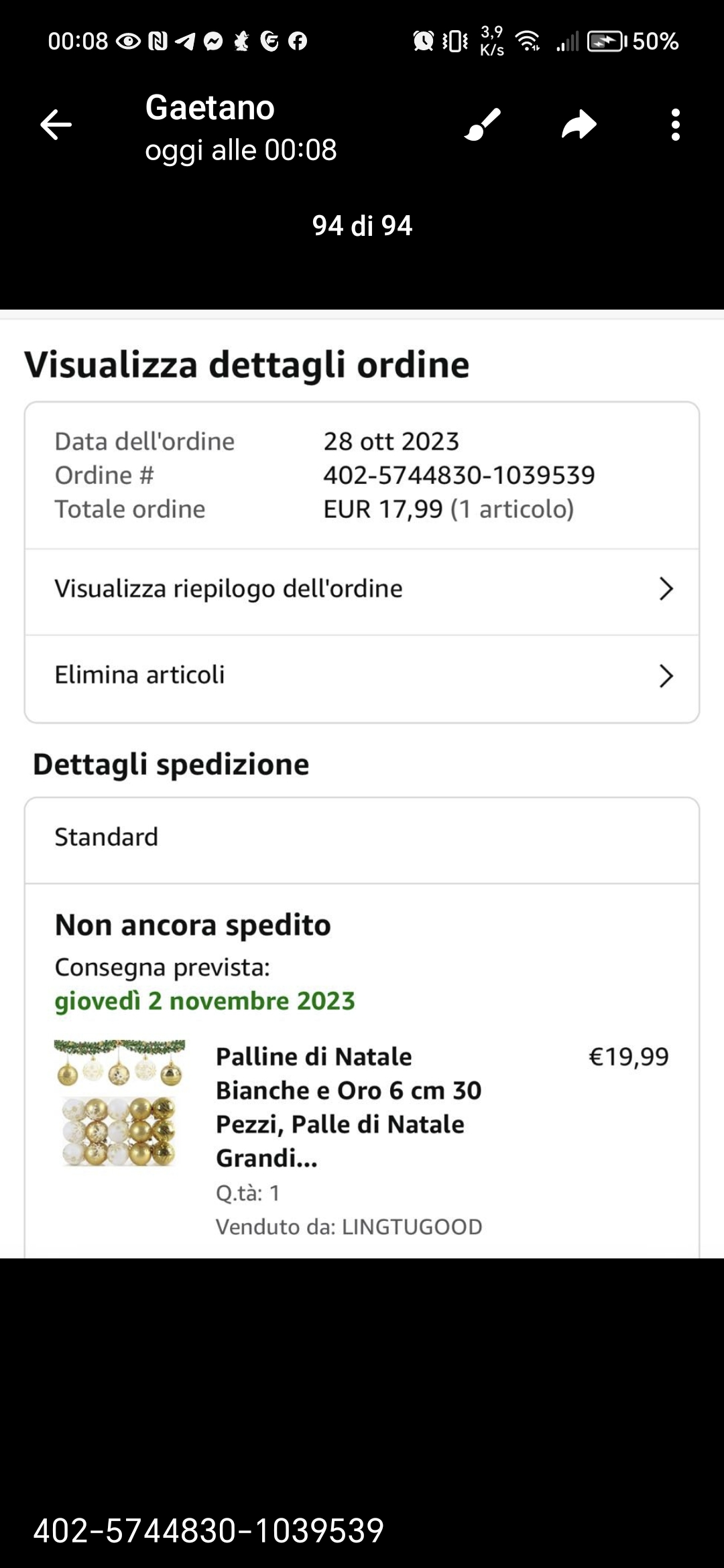
Task: Open the three-dot overflow menu
Action: coord(675,125)
